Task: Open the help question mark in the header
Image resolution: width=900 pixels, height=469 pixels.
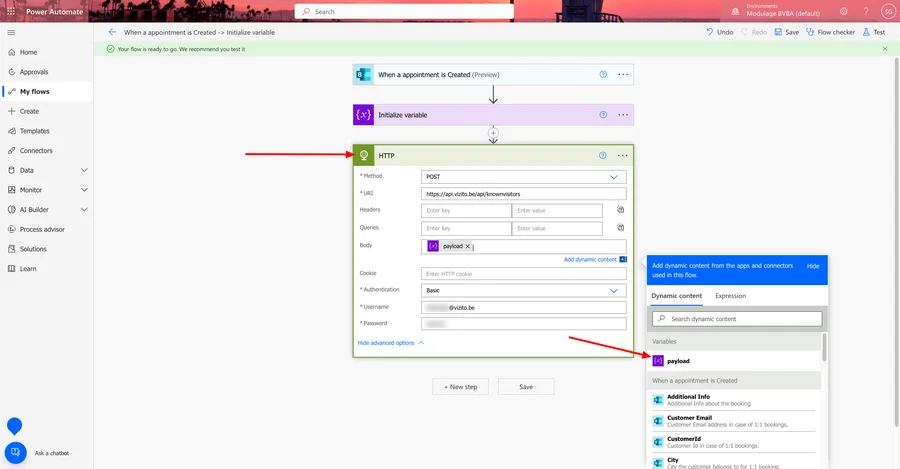Action: (x=866, y=11)
